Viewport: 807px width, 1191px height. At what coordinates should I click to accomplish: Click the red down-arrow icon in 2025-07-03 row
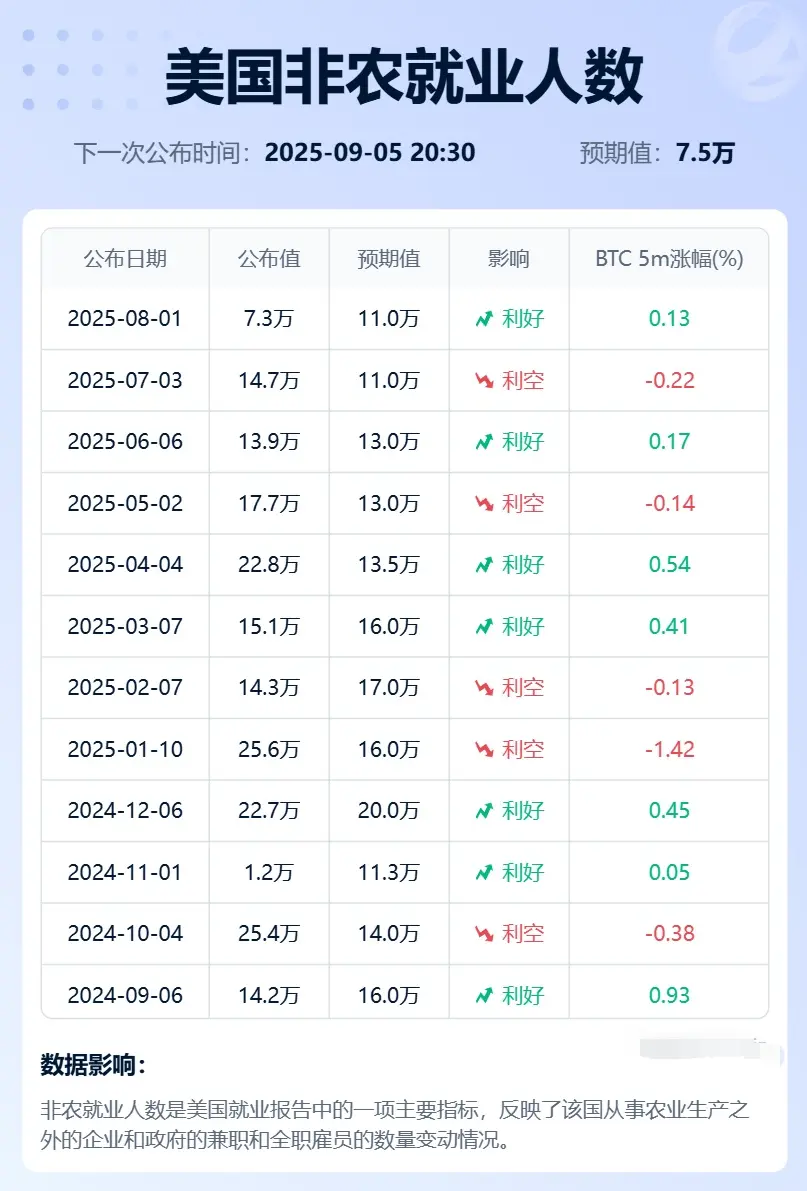coord(484,381)
